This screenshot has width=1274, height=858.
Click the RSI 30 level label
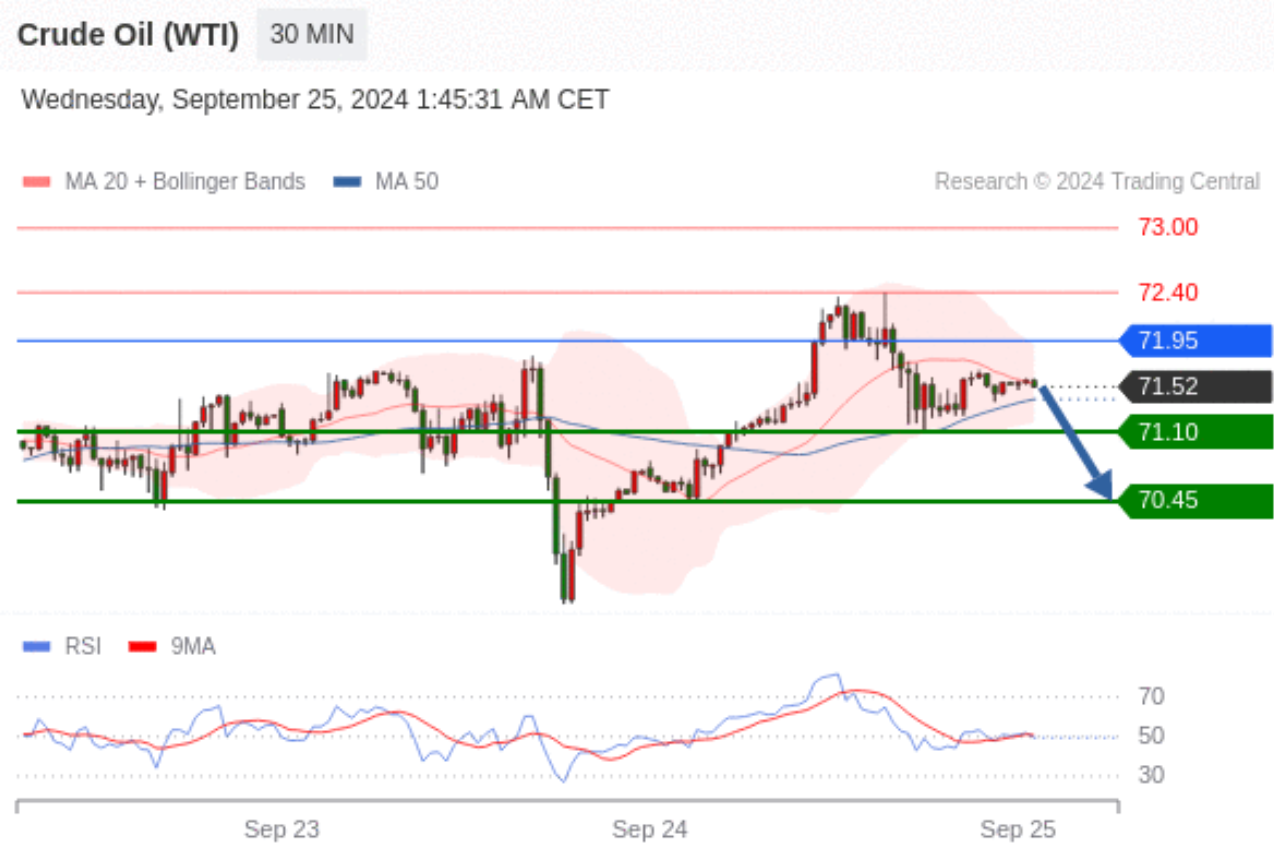(x=1151, y=775)
